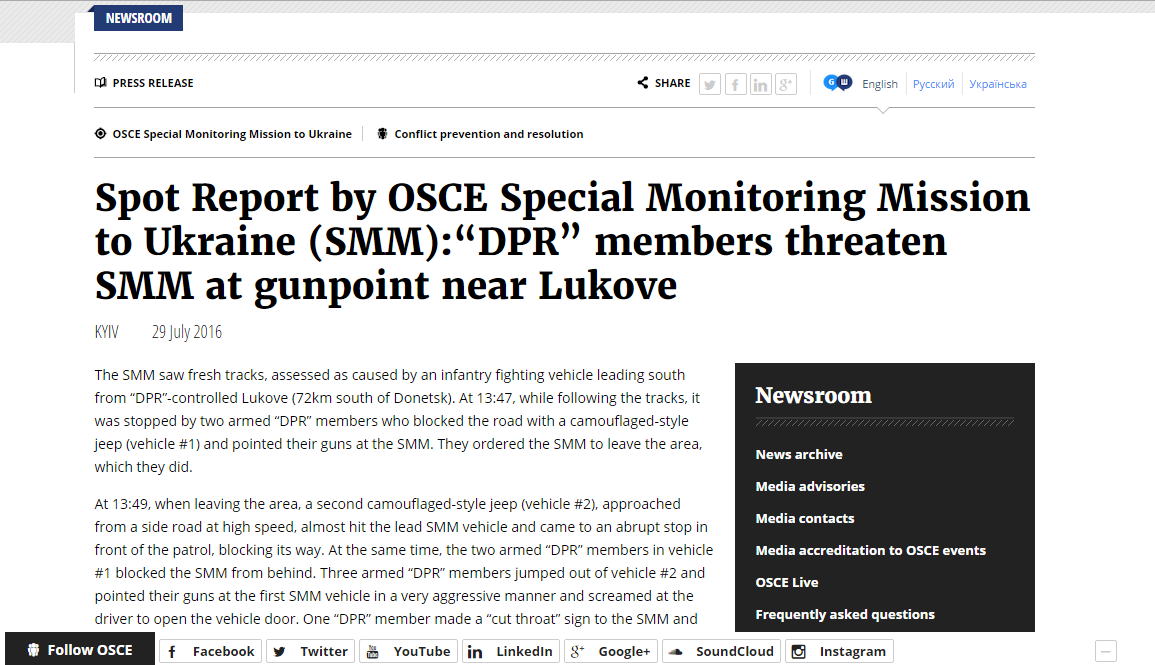The width and height of the screenshot is (1155, 665).
Task: Click the Spot Report article headline
Action: pyautogui.click(x=562, y=242)
